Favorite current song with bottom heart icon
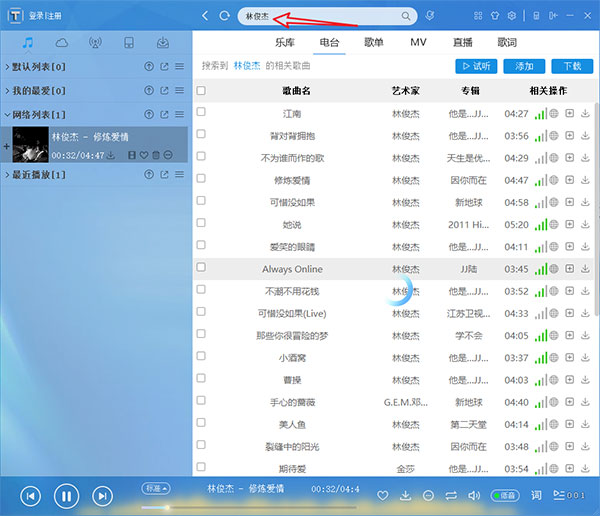This screenshot has height=516, width=600. tap(383, 496)
